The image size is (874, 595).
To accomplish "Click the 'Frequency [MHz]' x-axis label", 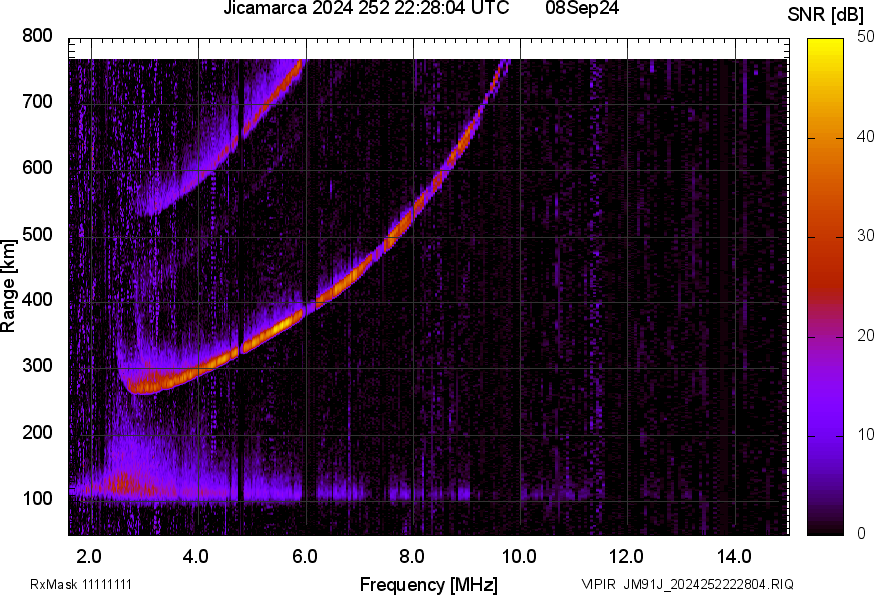I will tap(429, 585).
